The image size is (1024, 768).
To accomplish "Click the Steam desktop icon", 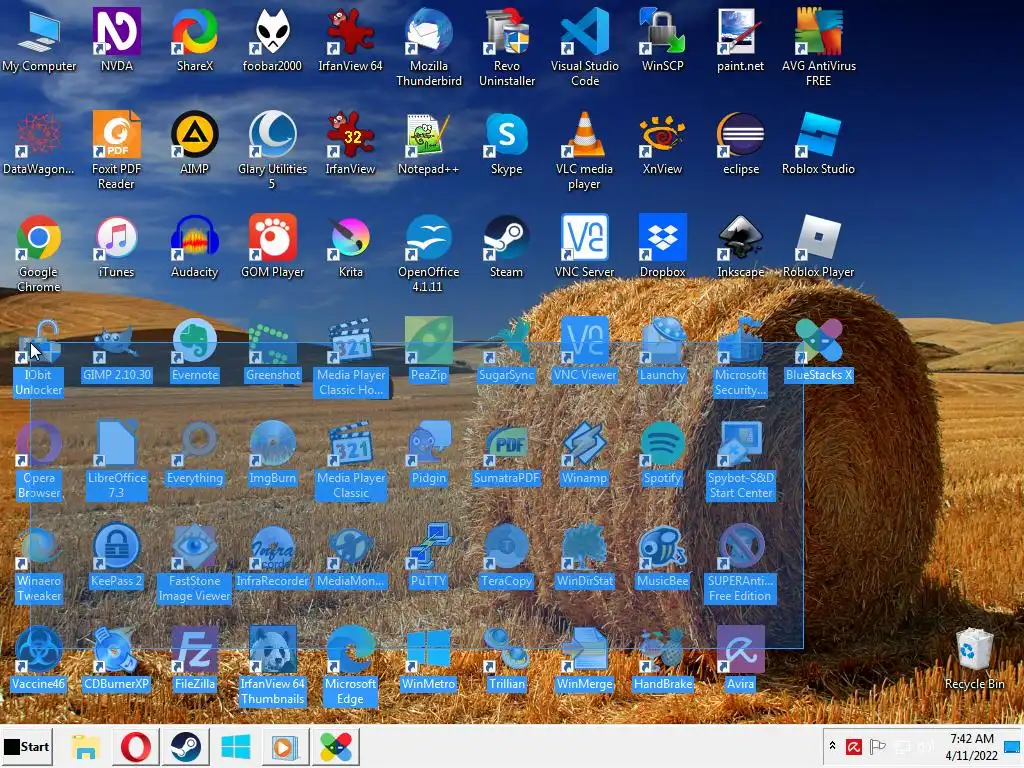I will click(x=507, y=246).
